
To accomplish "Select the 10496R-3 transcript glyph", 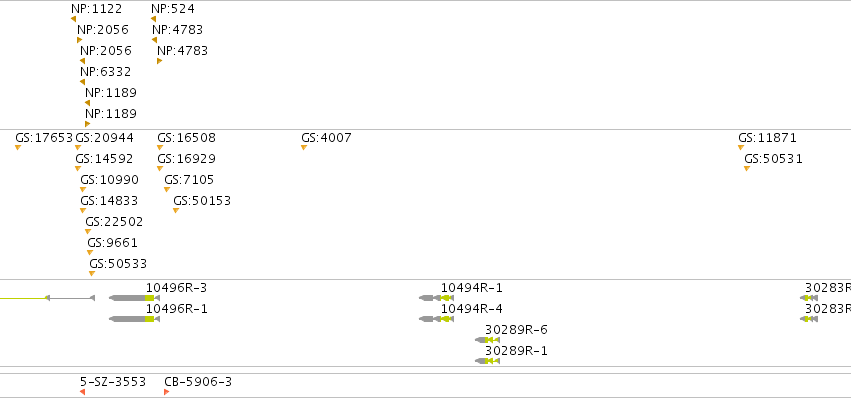I will coord(135,298).
